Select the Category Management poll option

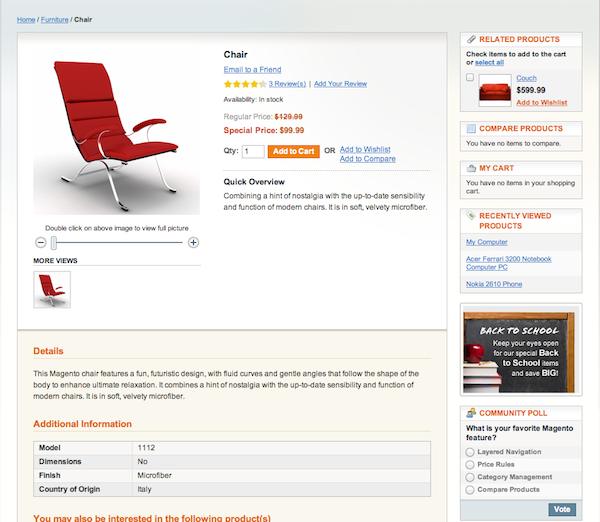coord(470,477)
